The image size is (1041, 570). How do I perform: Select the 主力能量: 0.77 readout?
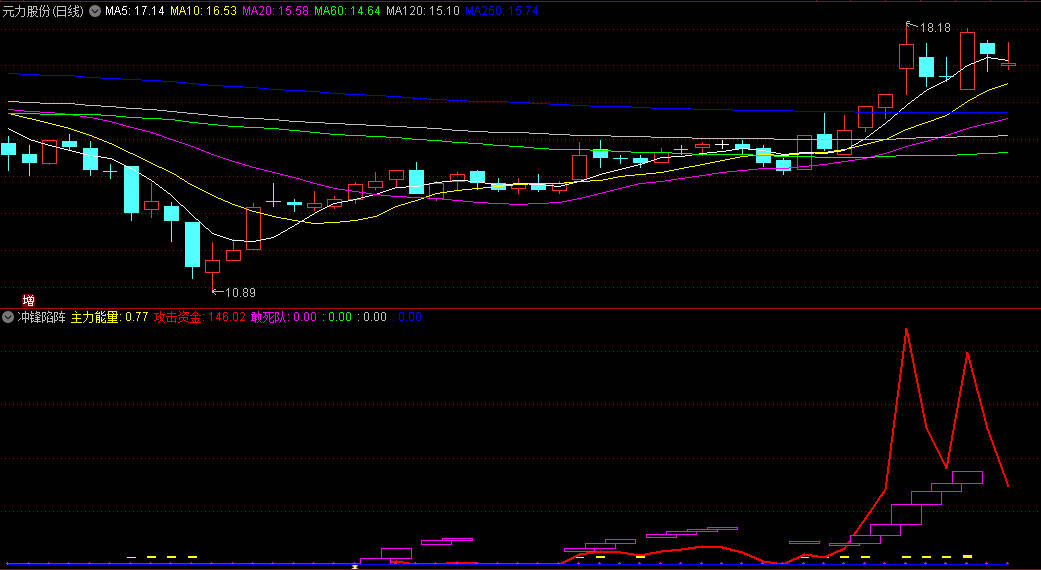[110, 317]
